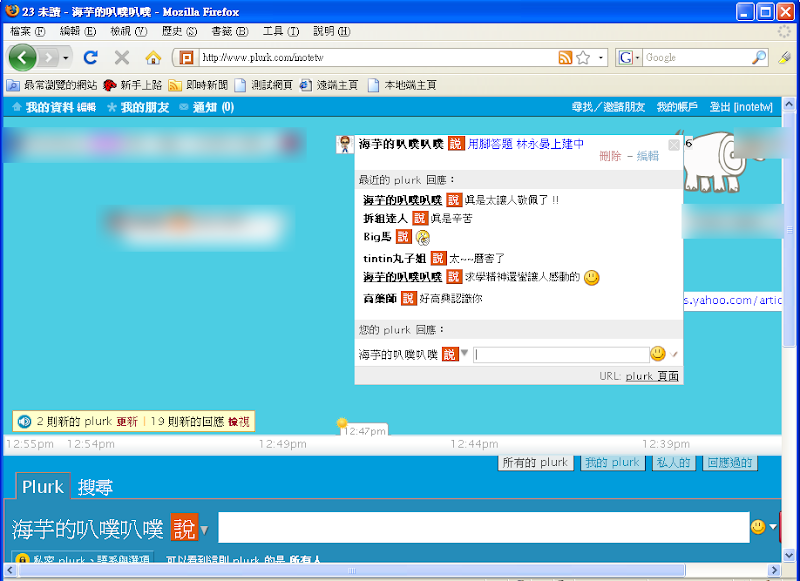This screenshot has width=800, height=581.
Task: Click the Google search input field
Action: click(696, 58)
